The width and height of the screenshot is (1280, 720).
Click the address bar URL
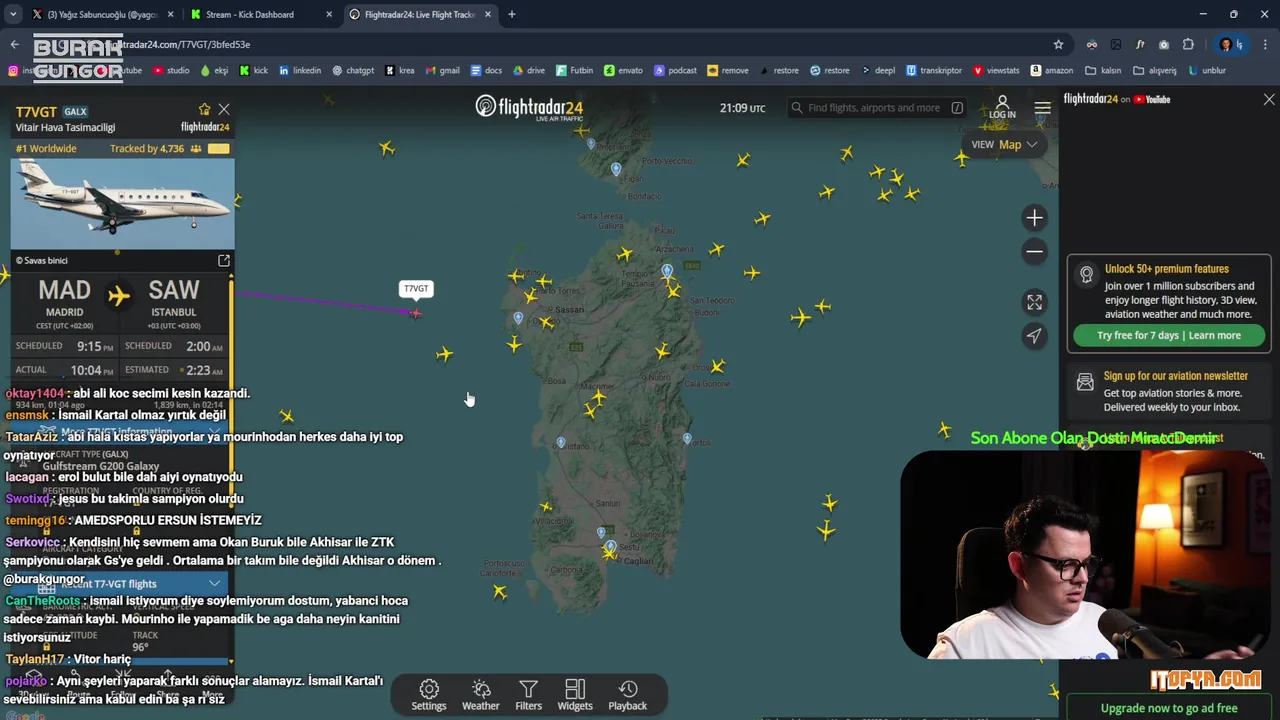click(180, 44)
